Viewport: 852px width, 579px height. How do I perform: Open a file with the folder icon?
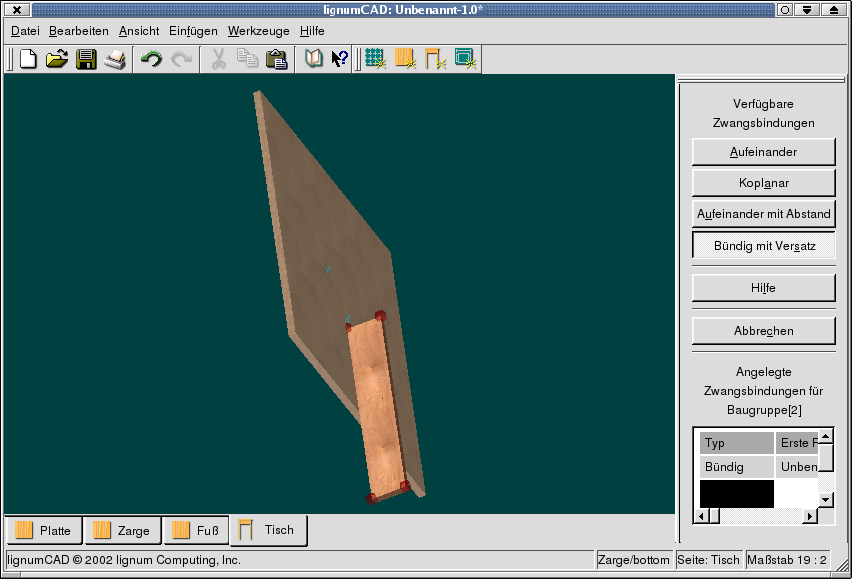[x=57, y=59]
